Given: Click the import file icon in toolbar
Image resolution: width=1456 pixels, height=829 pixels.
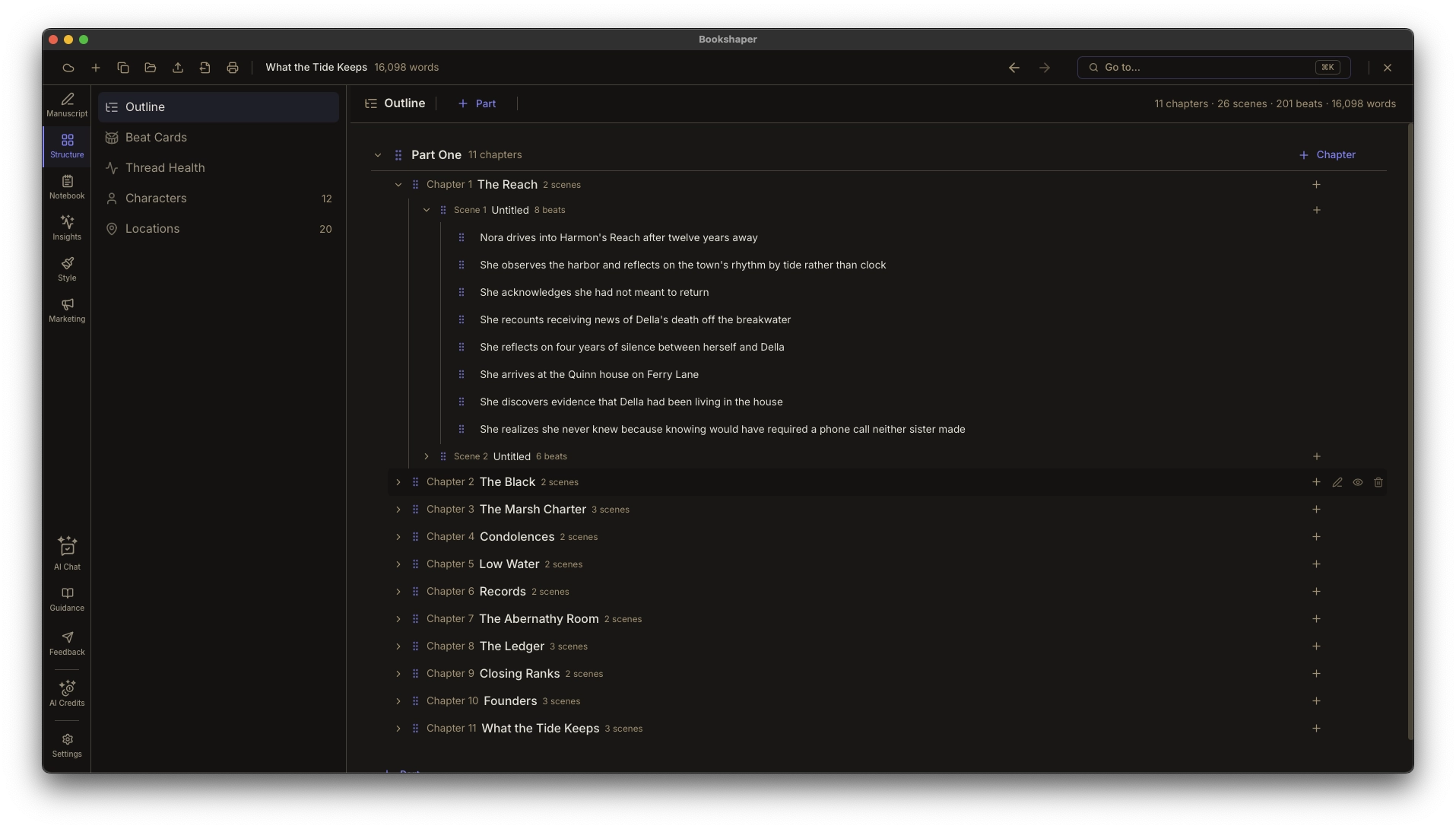Looking at the screenshot, I should point(205,68).
